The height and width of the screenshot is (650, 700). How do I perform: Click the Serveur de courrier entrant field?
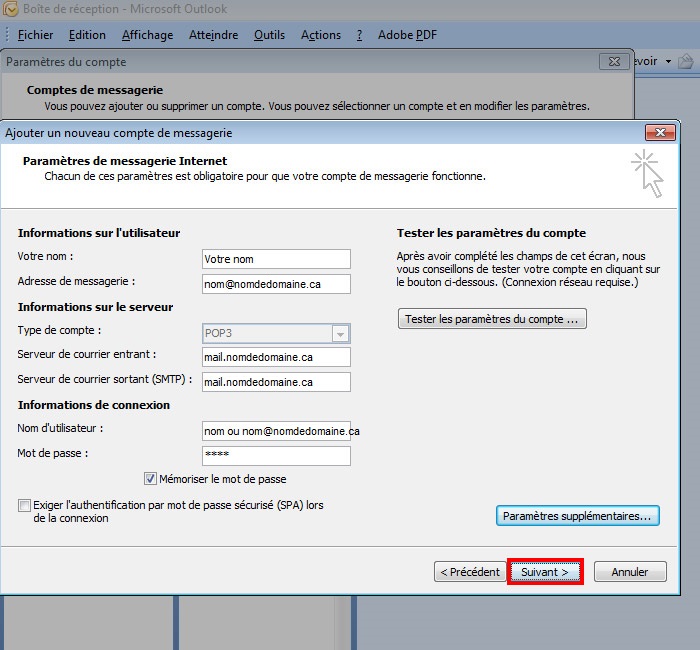pyautogui.click(x=276, y=357)
